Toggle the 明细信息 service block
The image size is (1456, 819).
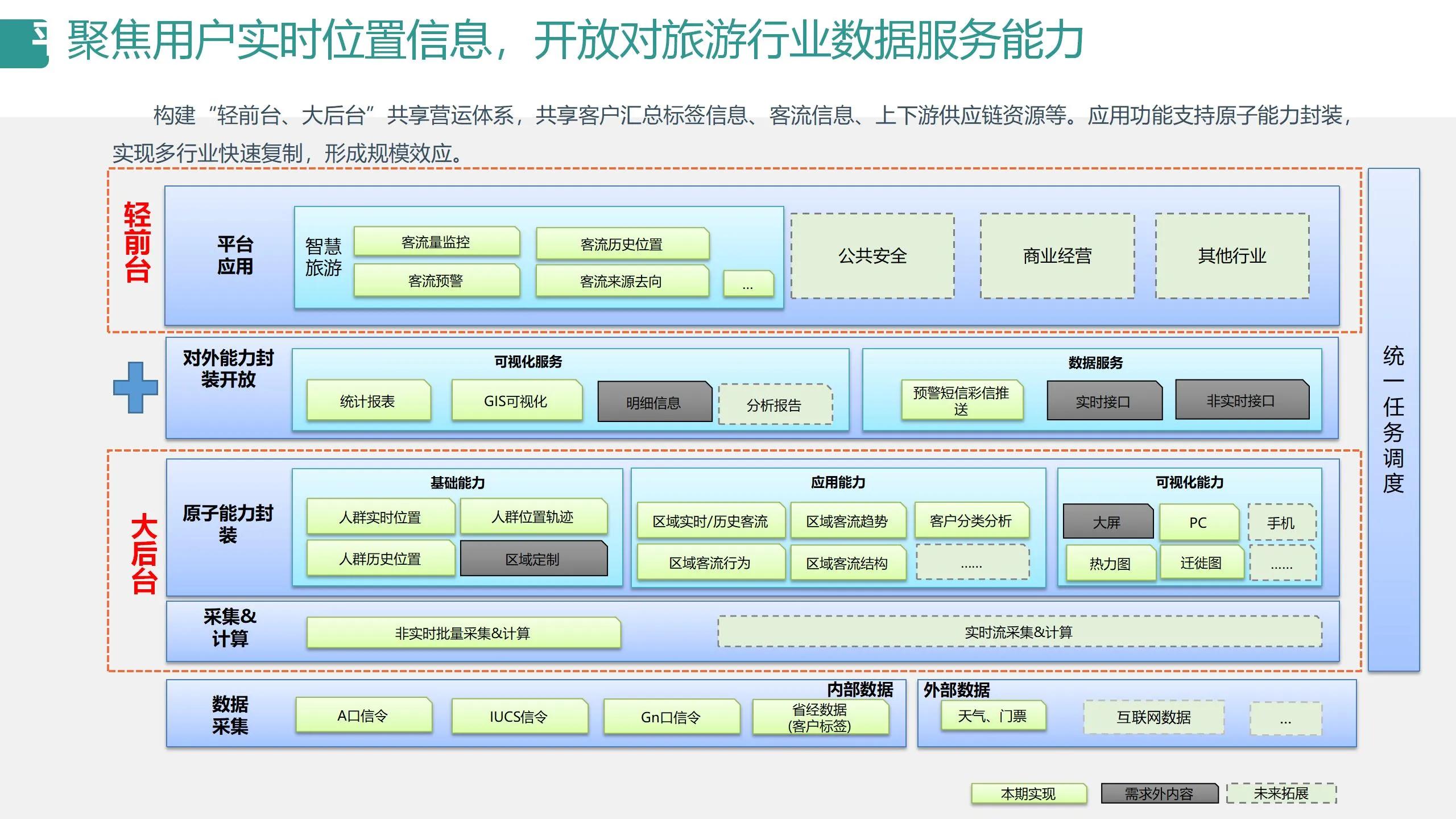(x=654, y=402)
